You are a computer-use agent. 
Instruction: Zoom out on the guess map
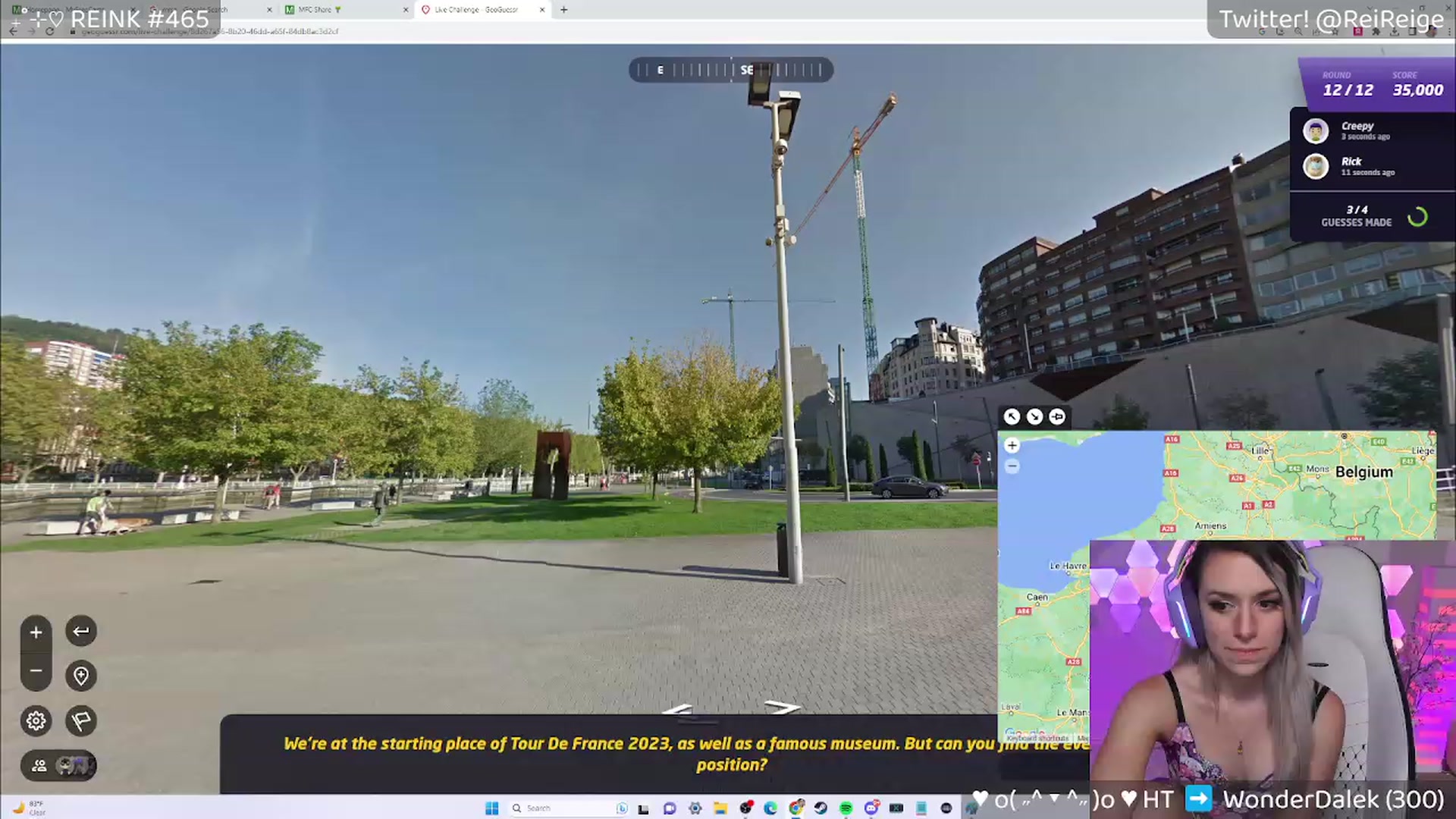[x=1012, y=466]
